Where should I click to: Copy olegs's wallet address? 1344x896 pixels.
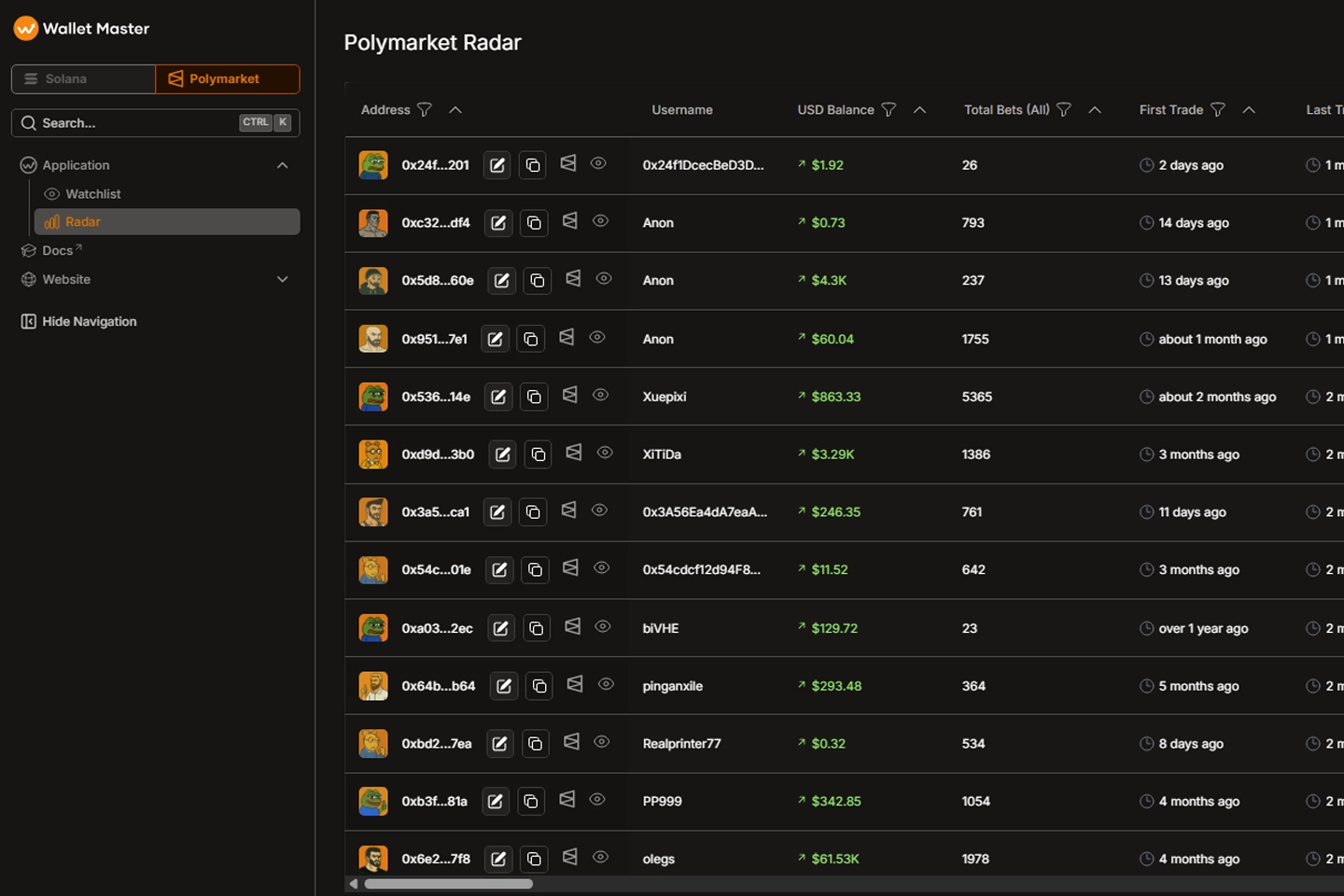click(x=534, y=858)
